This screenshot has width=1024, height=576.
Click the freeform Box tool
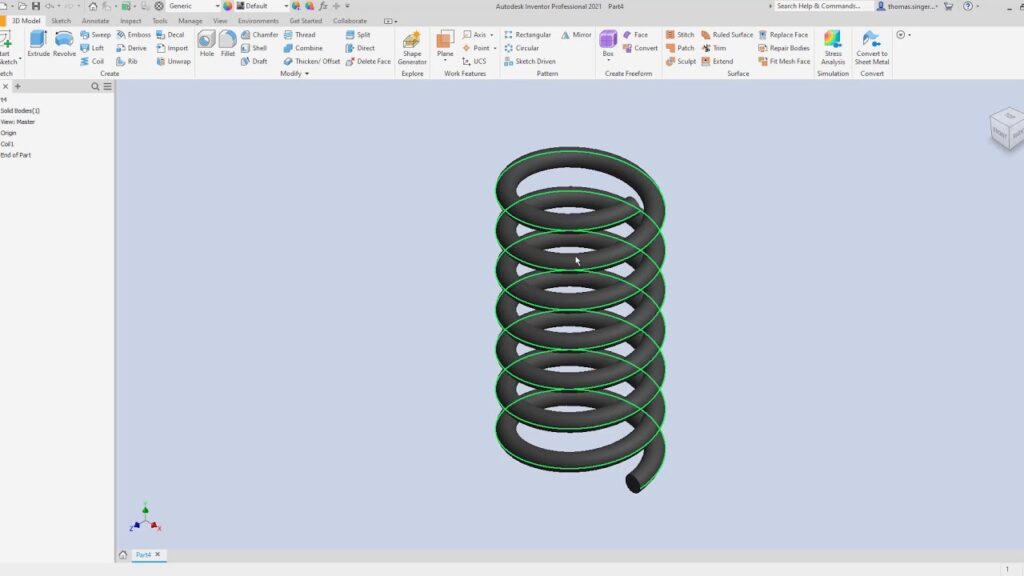tap(608, 44)
